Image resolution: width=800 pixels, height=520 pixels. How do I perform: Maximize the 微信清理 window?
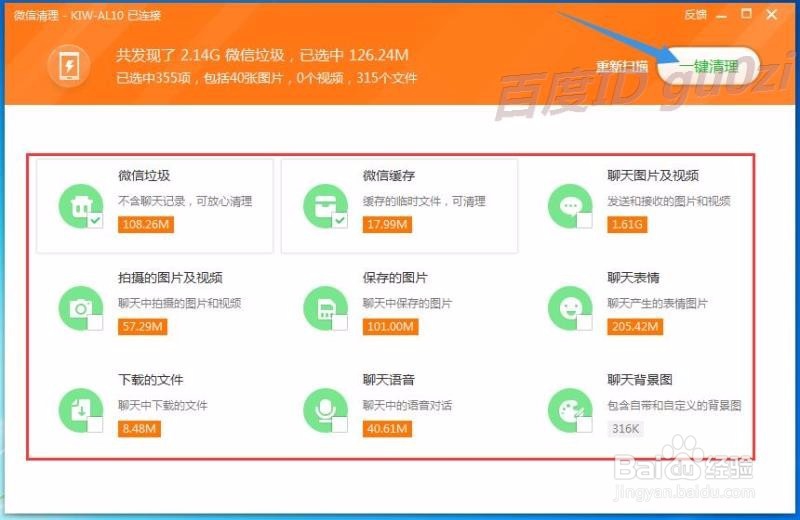(x=746, y=14)
